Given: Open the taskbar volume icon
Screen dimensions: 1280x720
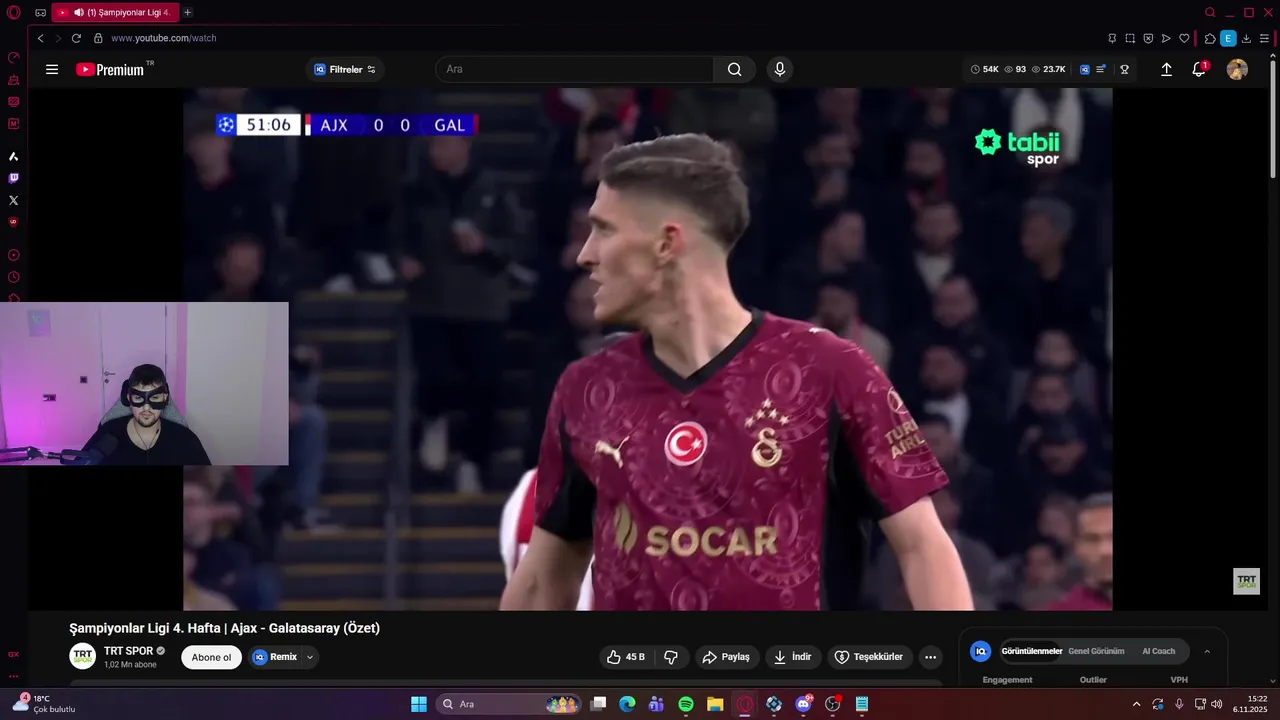Looking at the screenshot, I should 1217,704.
